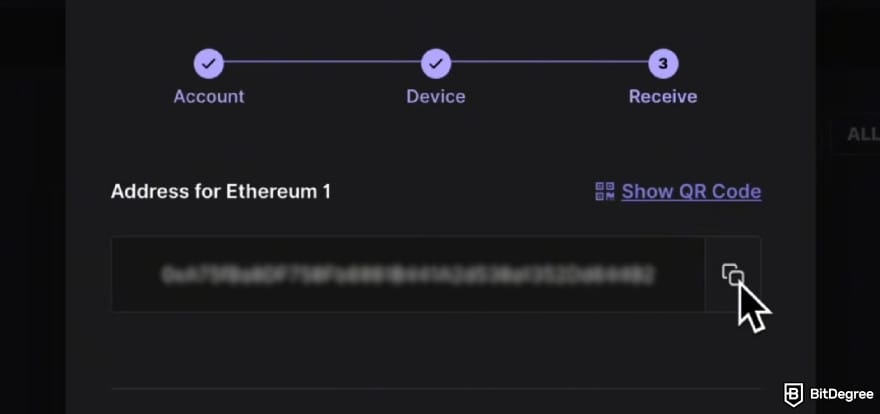This screenshot has height=414, width=880.
Task: Click the Device step checkmark circle
Action: click(435, 64)
